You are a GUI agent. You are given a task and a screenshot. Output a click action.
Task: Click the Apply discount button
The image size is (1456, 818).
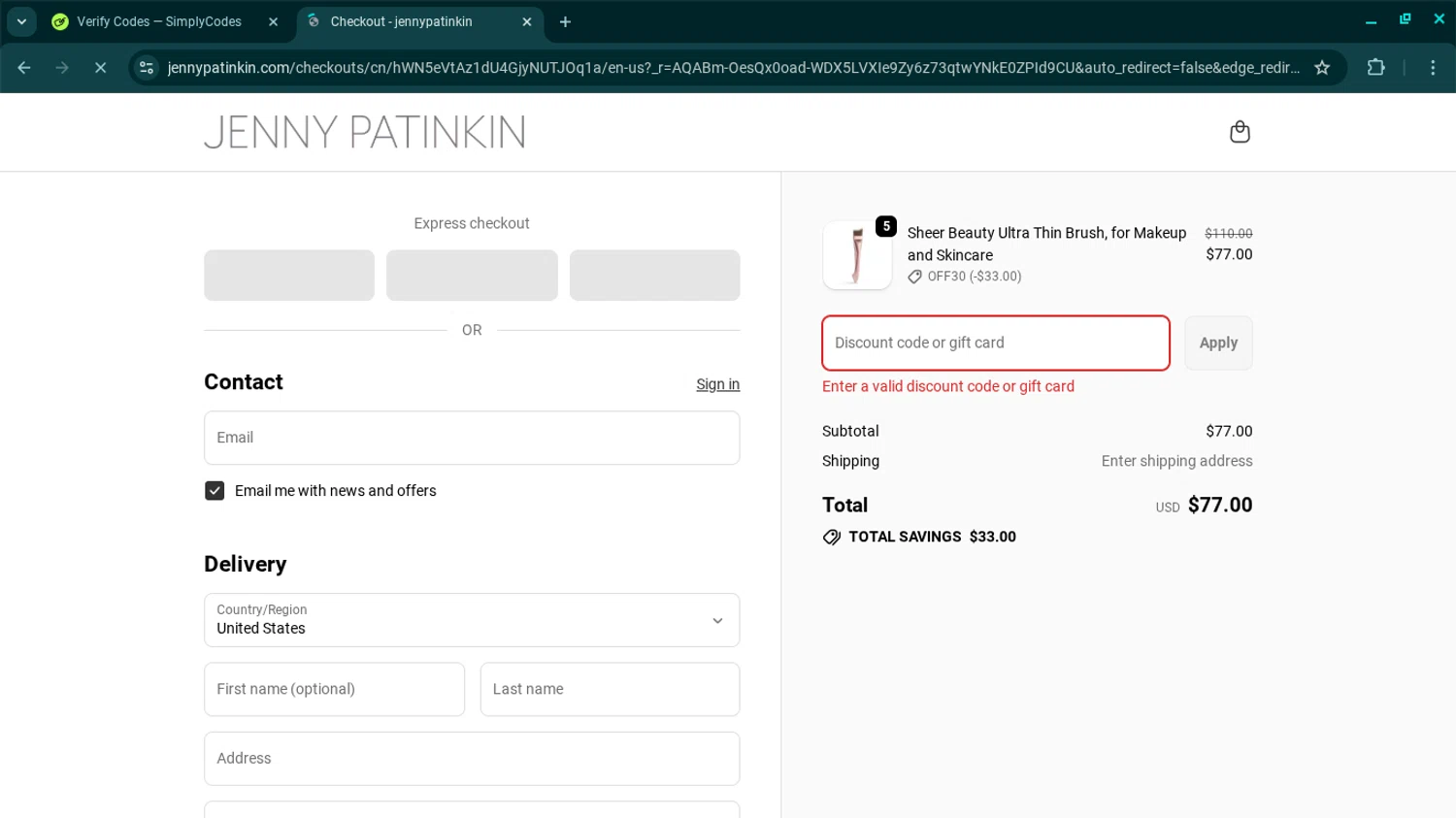click(x=1218, y=343)
